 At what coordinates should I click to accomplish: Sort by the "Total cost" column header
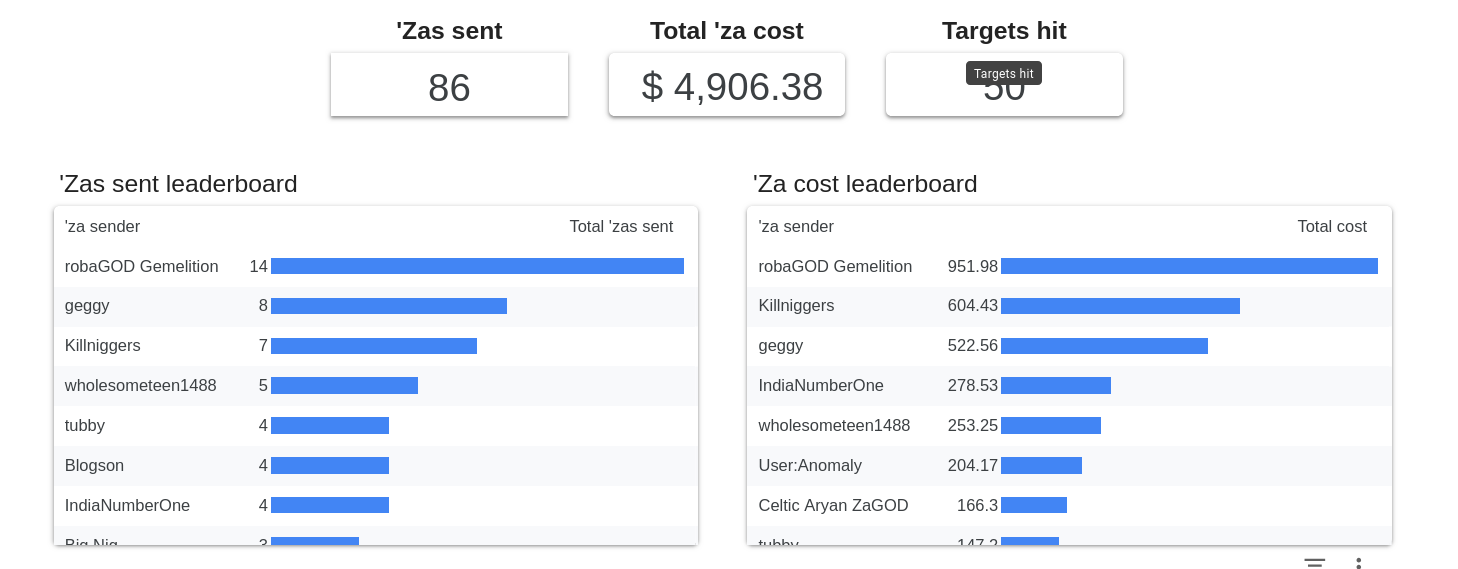tap(1331, 227)
